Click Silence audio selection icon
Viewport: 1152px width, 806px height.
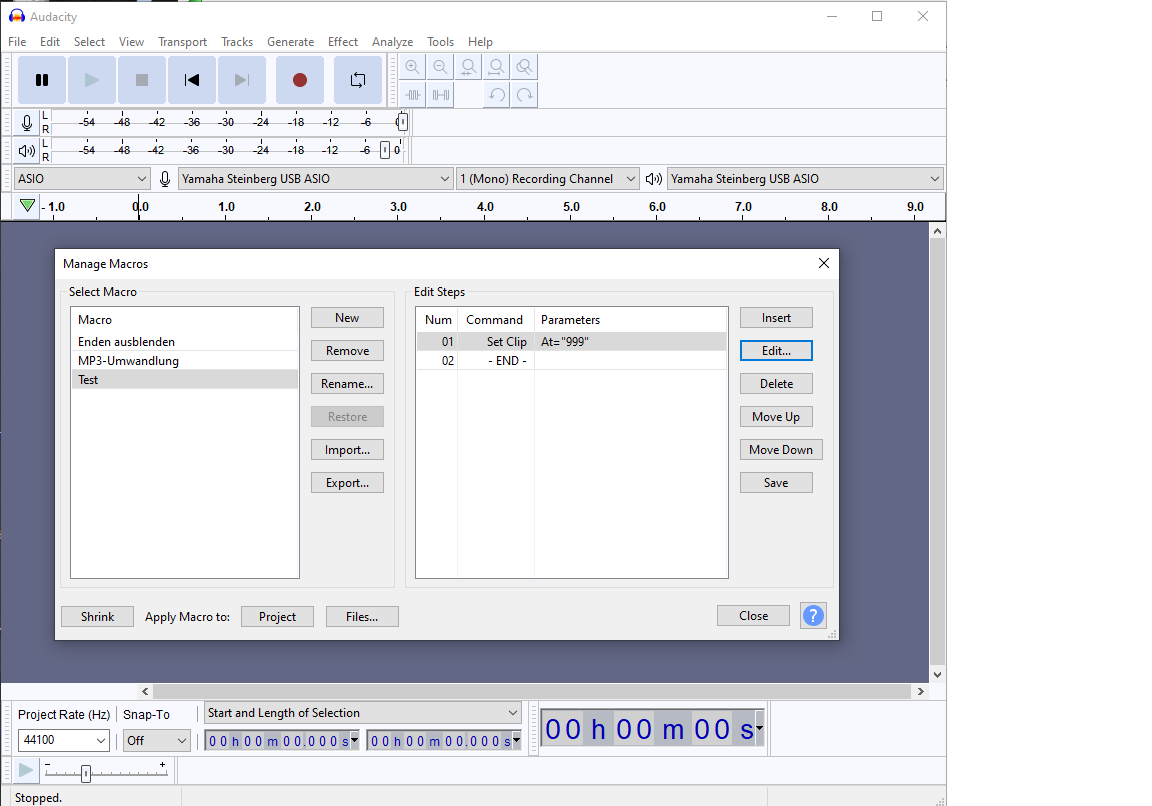pos(441,95)
